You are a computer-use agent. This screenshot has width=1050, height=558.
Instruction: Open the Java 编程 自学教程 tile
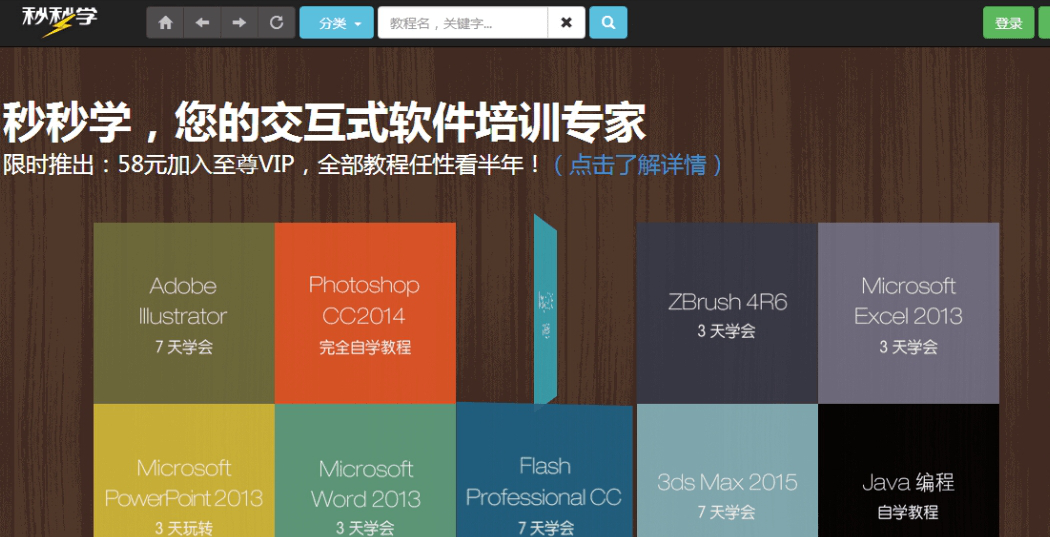[909, 470]
